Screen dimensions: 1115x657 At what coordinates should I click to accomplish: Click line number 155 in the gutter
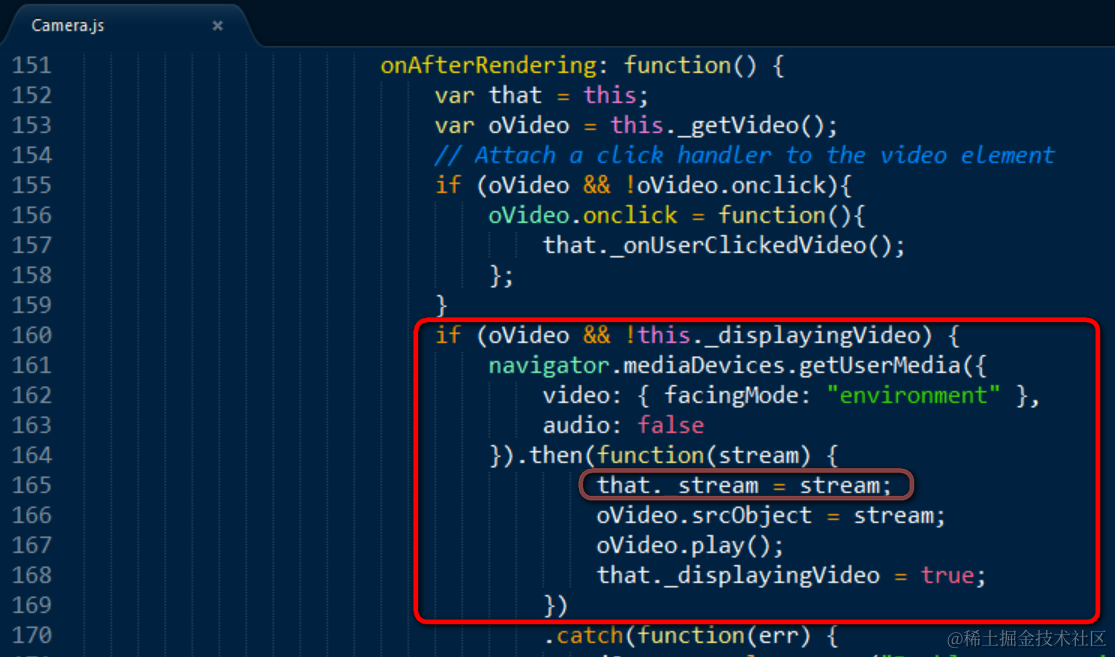32,185
